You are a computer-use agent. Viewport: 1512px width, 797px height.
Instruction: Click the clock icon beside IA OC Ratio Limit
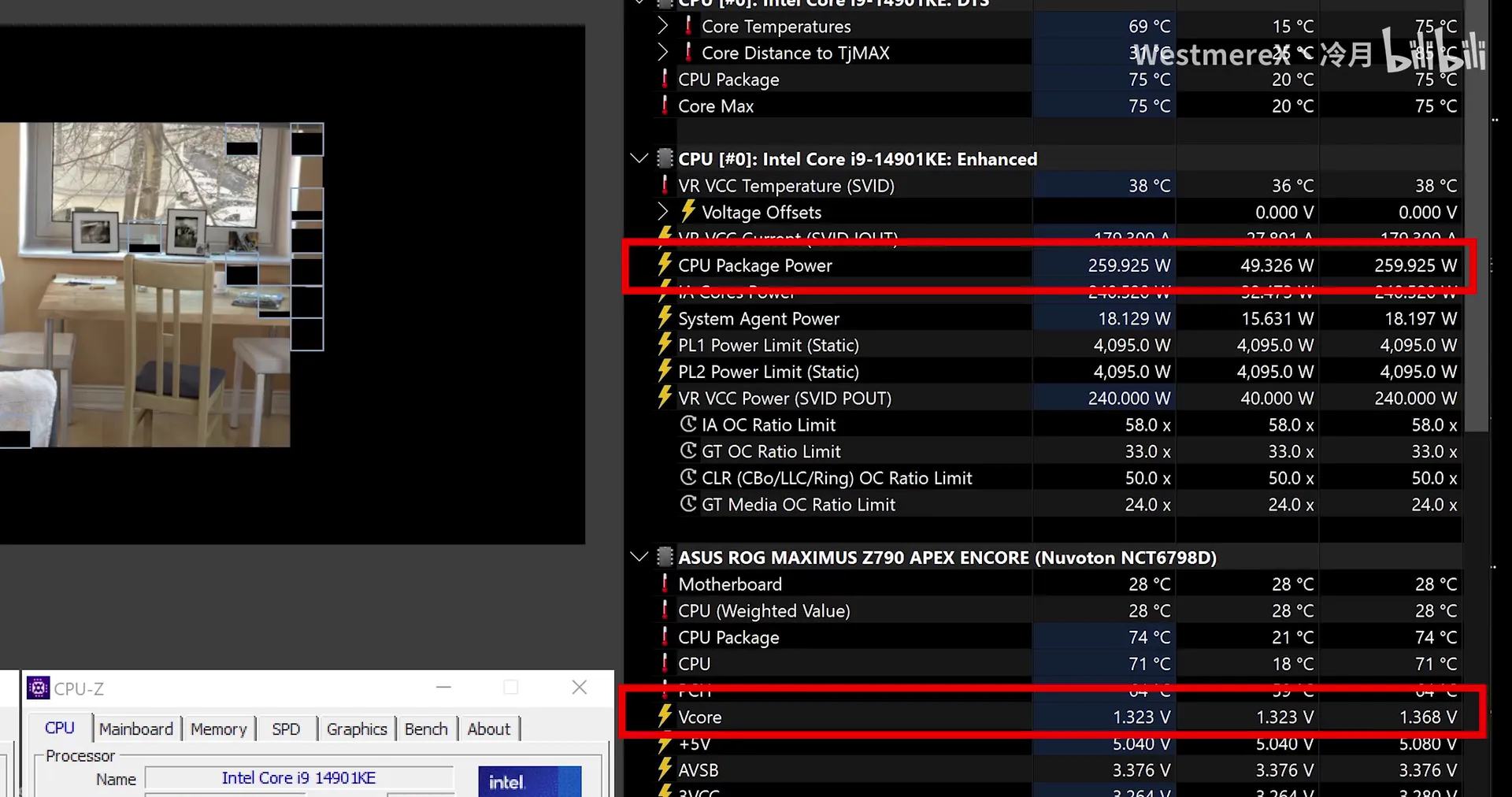pyautogui.click(x=688, y=424)
